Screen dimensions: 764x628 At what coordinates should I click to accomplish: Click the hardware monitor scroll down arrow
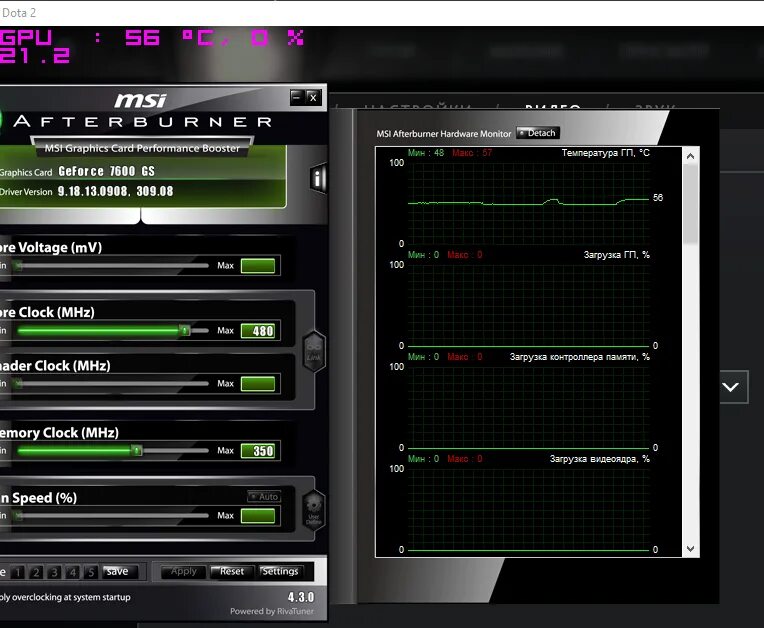[690, 549]
